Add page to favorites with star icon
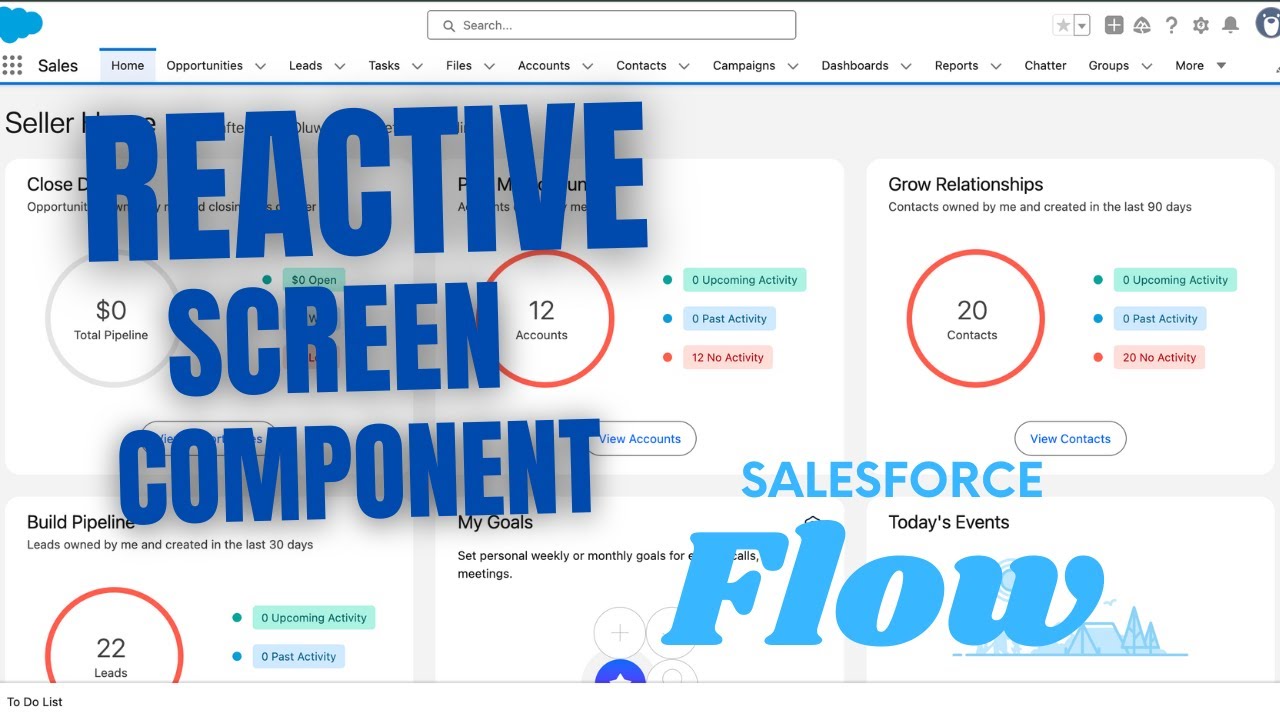1280x720 pixels. tap(1063, 25)
